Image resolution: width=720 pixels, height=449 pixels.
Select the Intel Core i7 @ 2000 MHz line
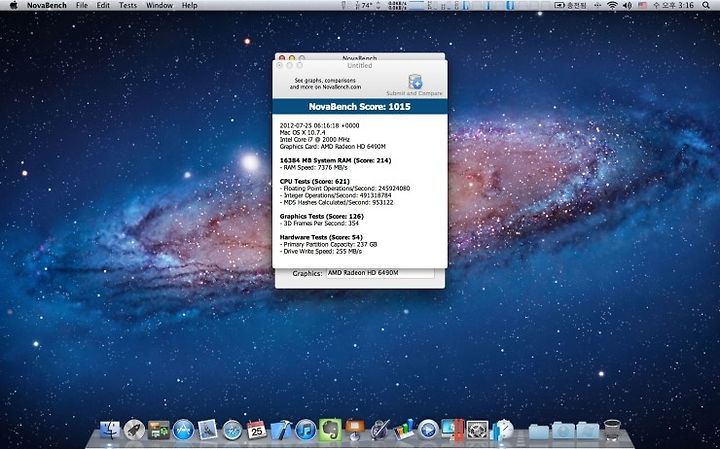click(x=315, y=139)
